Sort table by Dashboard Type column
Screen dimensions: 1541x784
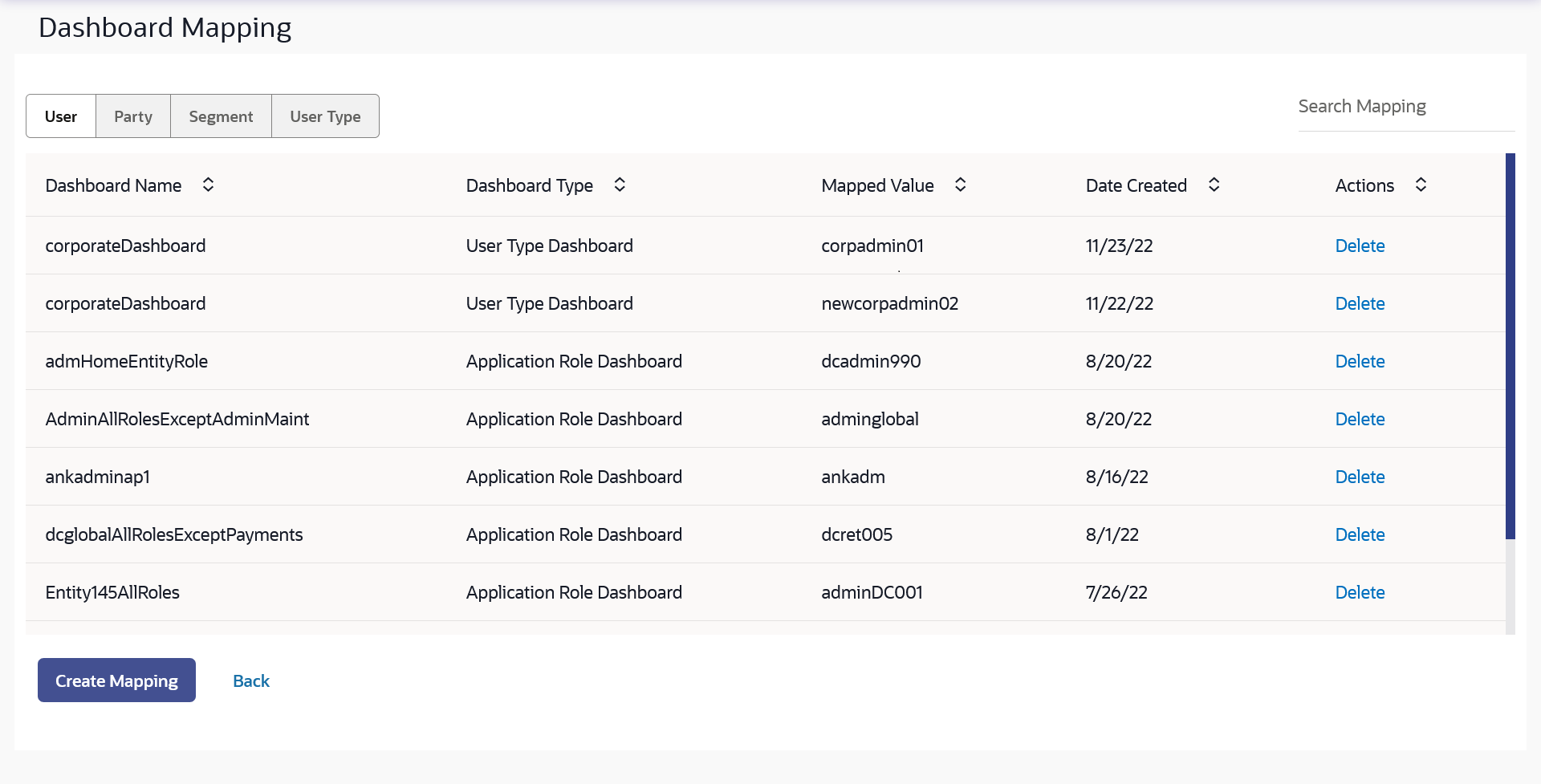[x=620, y=185]
